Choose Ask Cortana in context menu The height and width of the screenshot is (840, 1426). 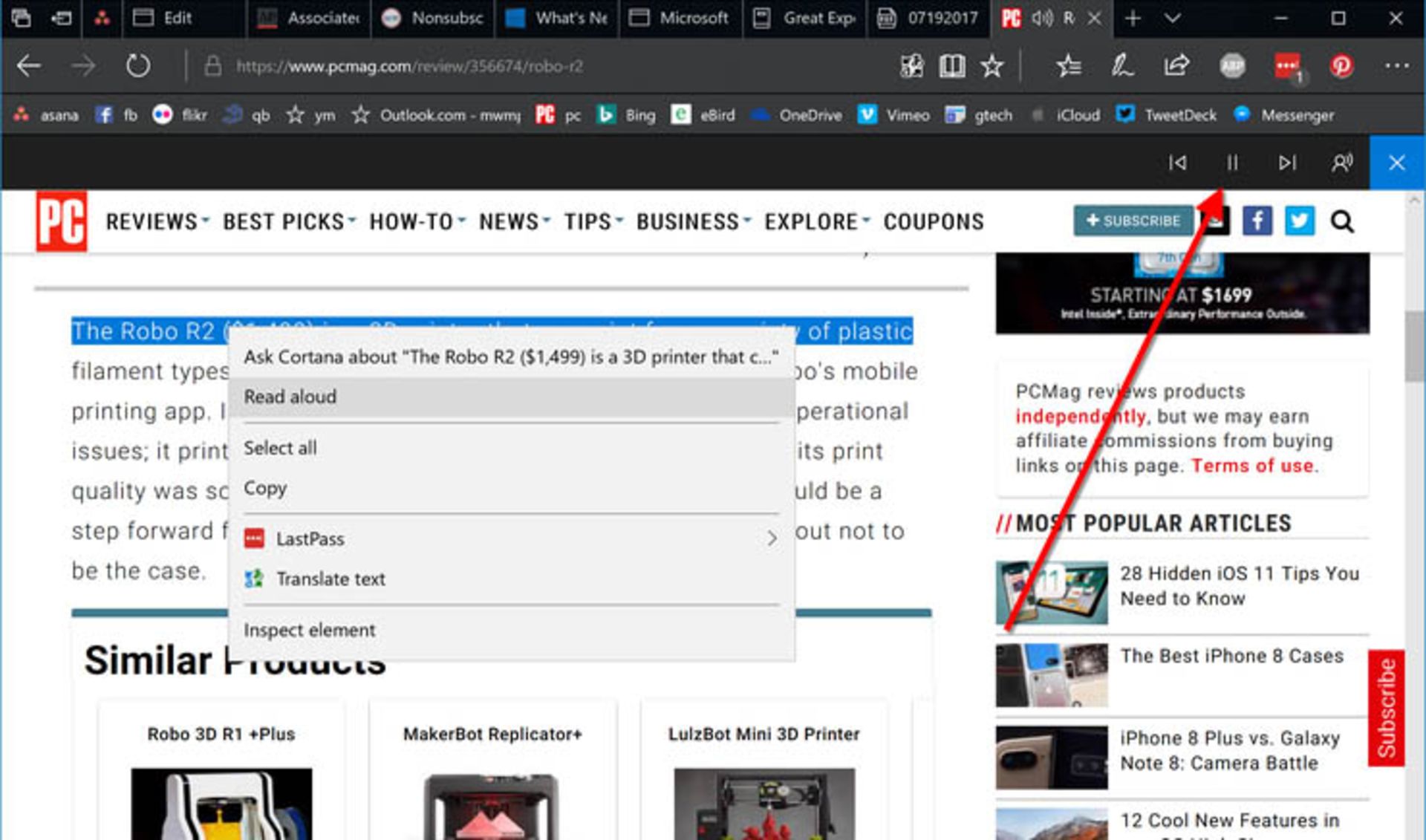pyautogui.click(x=511, y=357)
